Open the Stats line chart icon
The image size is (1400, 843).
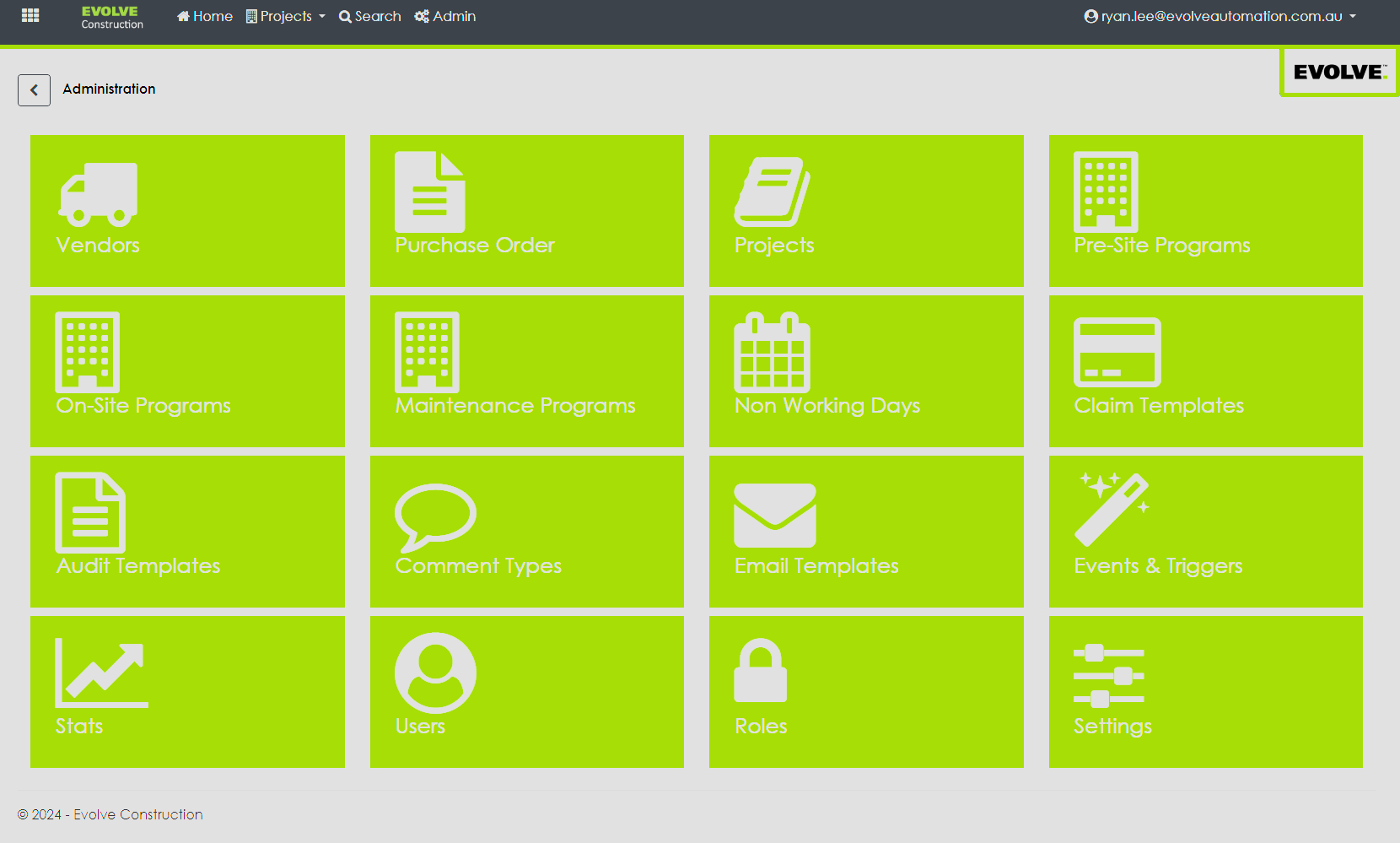[x=101, y=673]
